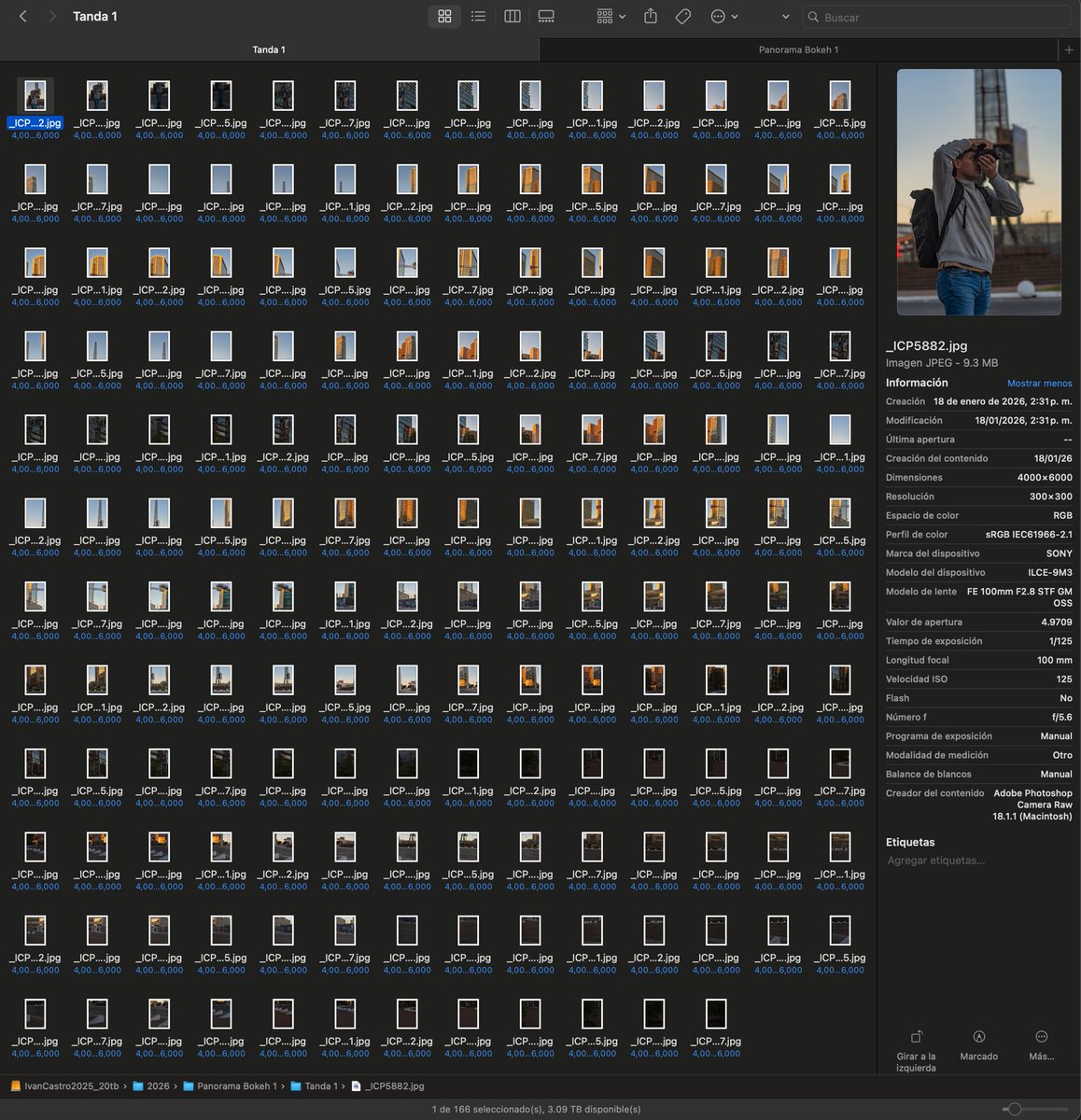Click the 4000×6000 dimensions value

tap(1045, 478)
